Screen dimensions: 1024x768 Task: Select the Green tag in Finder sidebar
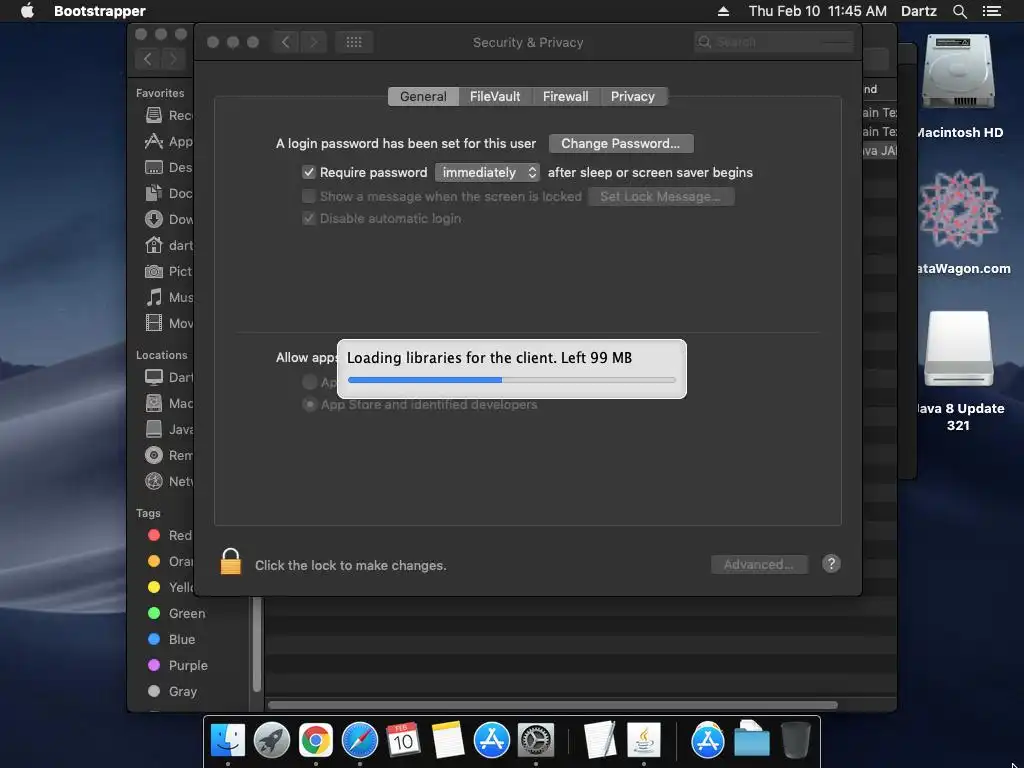[176, 613]
